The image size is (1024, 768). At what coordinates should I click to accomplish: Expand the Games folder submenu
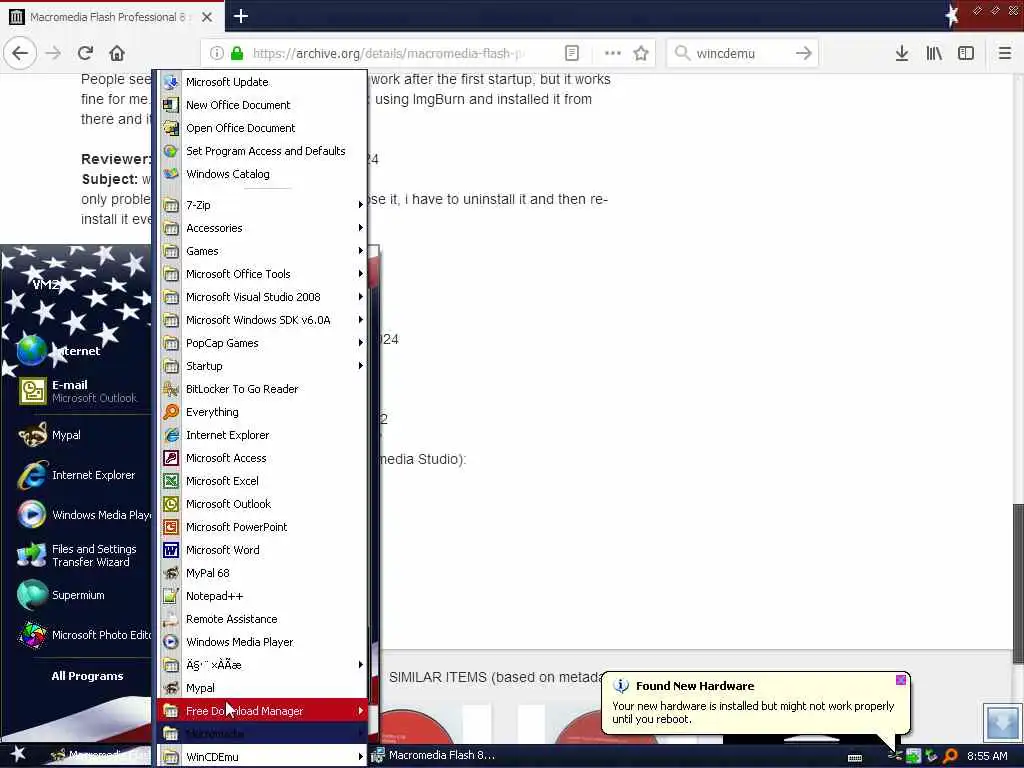tap(261, 251)
